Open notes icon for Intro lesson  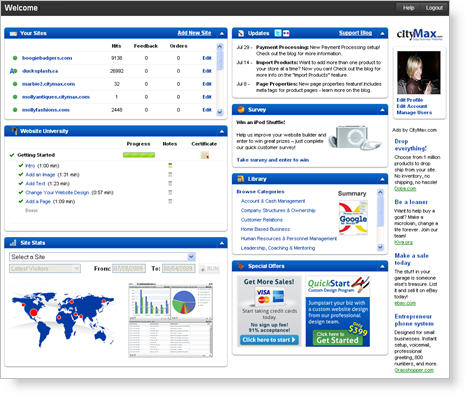click(x=170, y=165)
